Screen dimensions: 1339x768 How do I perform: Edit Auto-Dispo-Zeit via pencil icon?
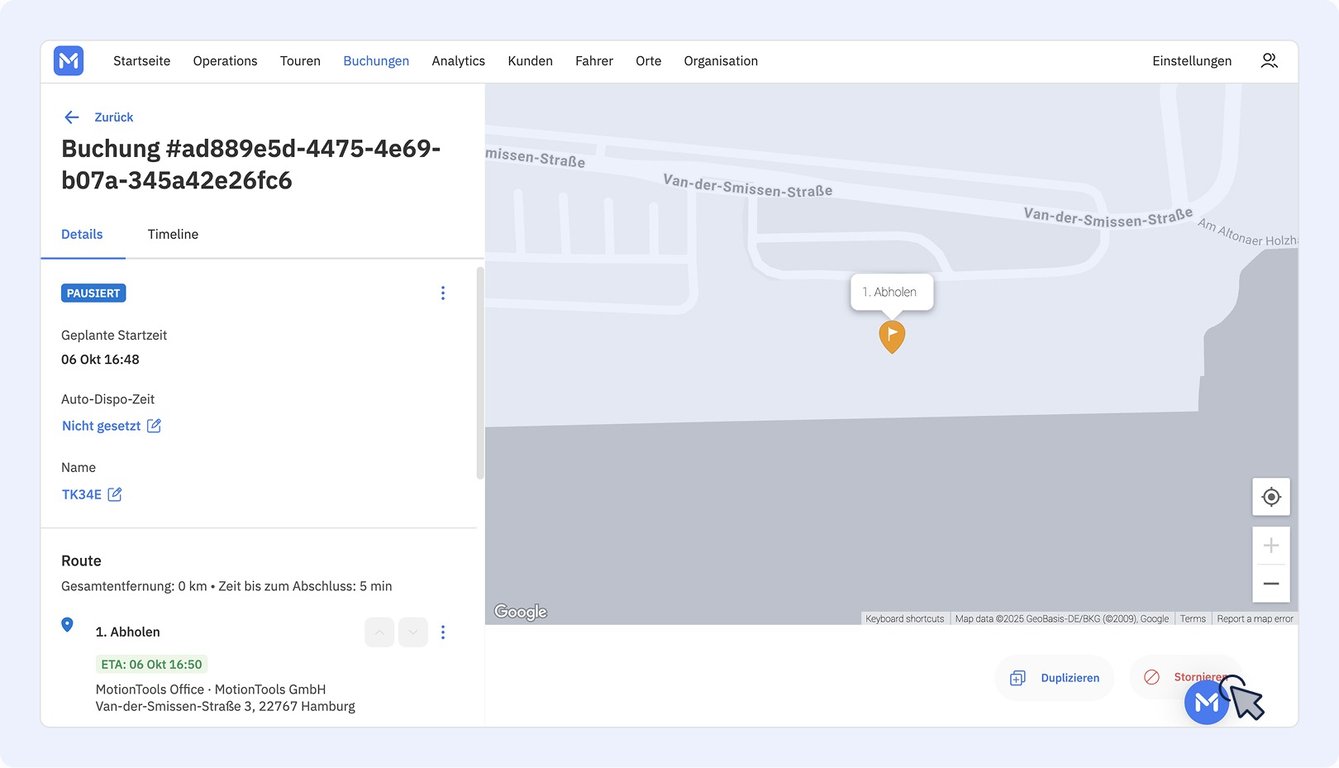point(154,426)
